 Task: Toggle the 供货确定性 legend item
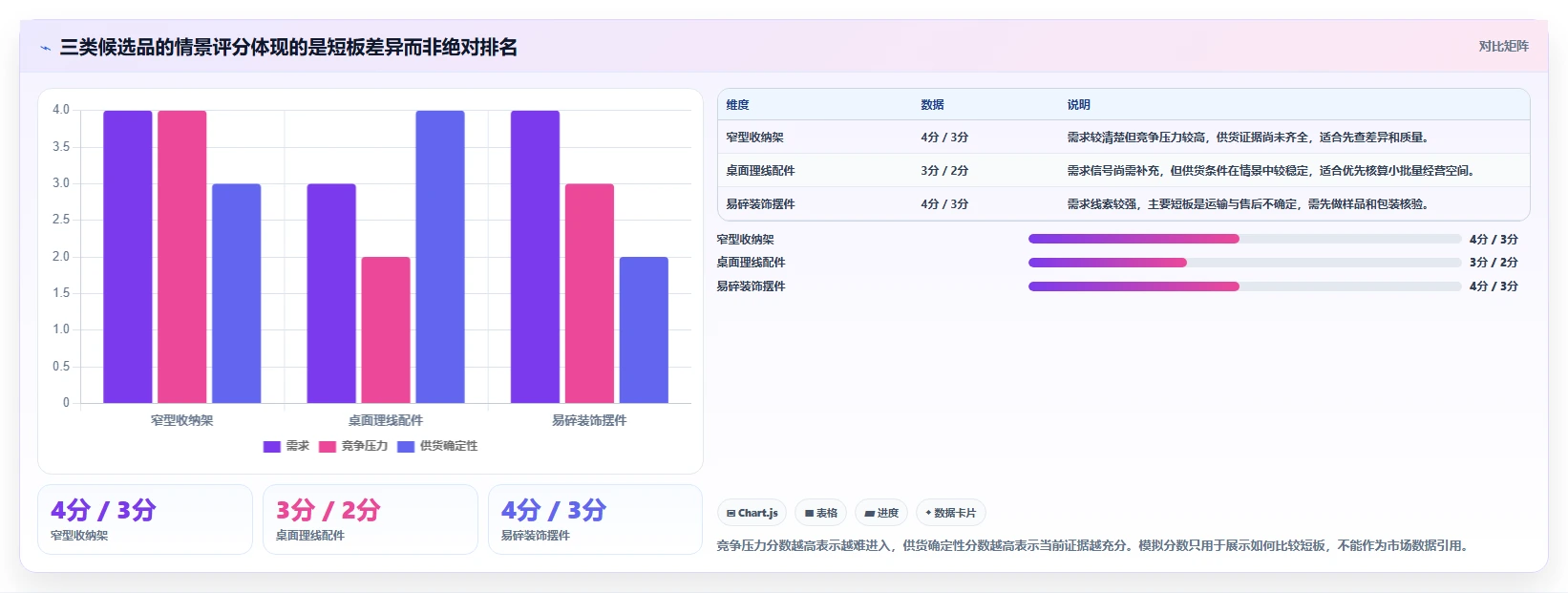[437, 446]
